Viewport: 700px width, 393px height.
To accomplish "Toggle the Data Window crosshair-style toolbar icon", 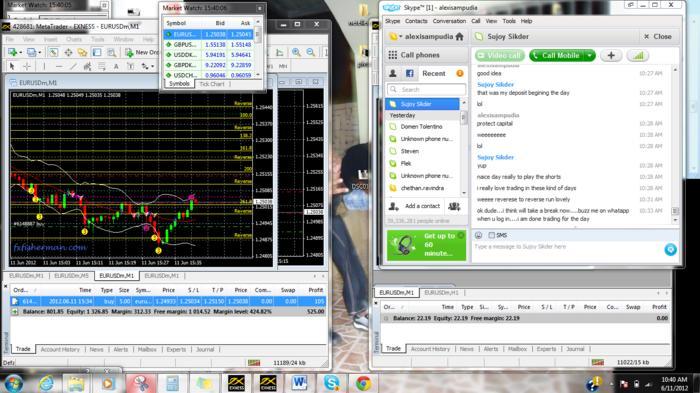I will [68, 52].
